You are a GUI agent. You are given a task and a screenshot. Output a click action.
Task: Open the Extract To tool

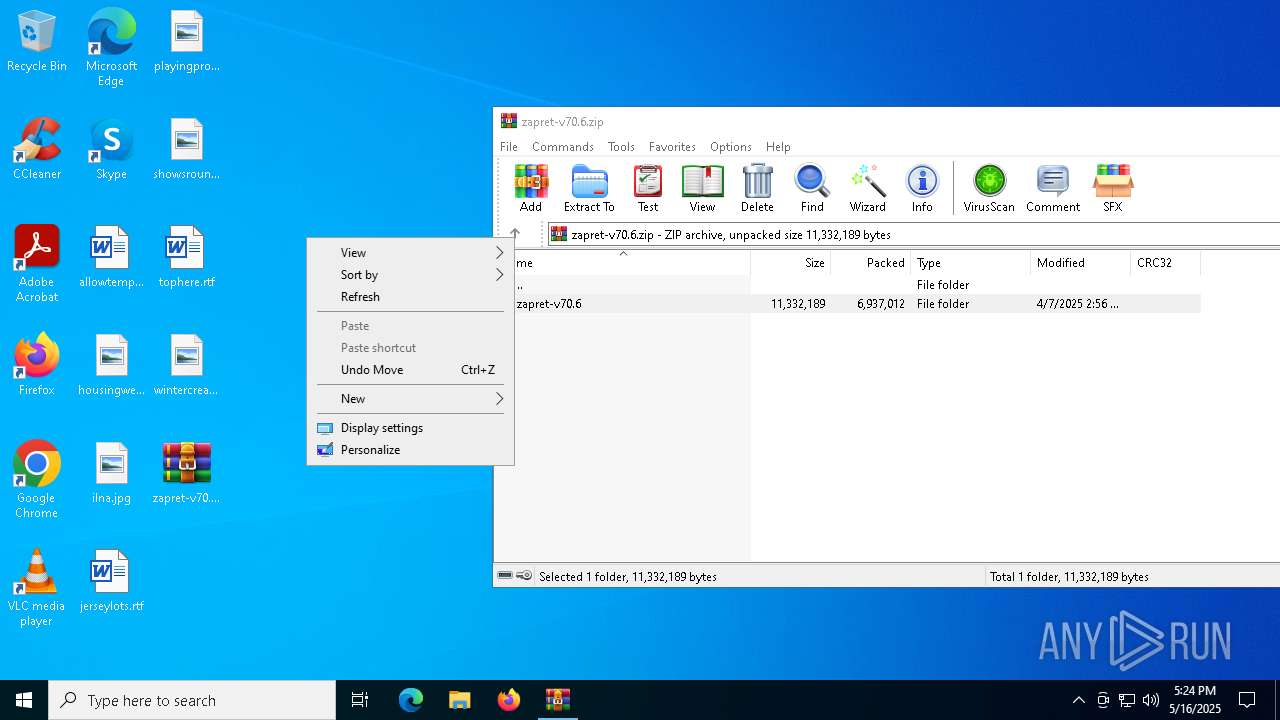pos(589,189)
